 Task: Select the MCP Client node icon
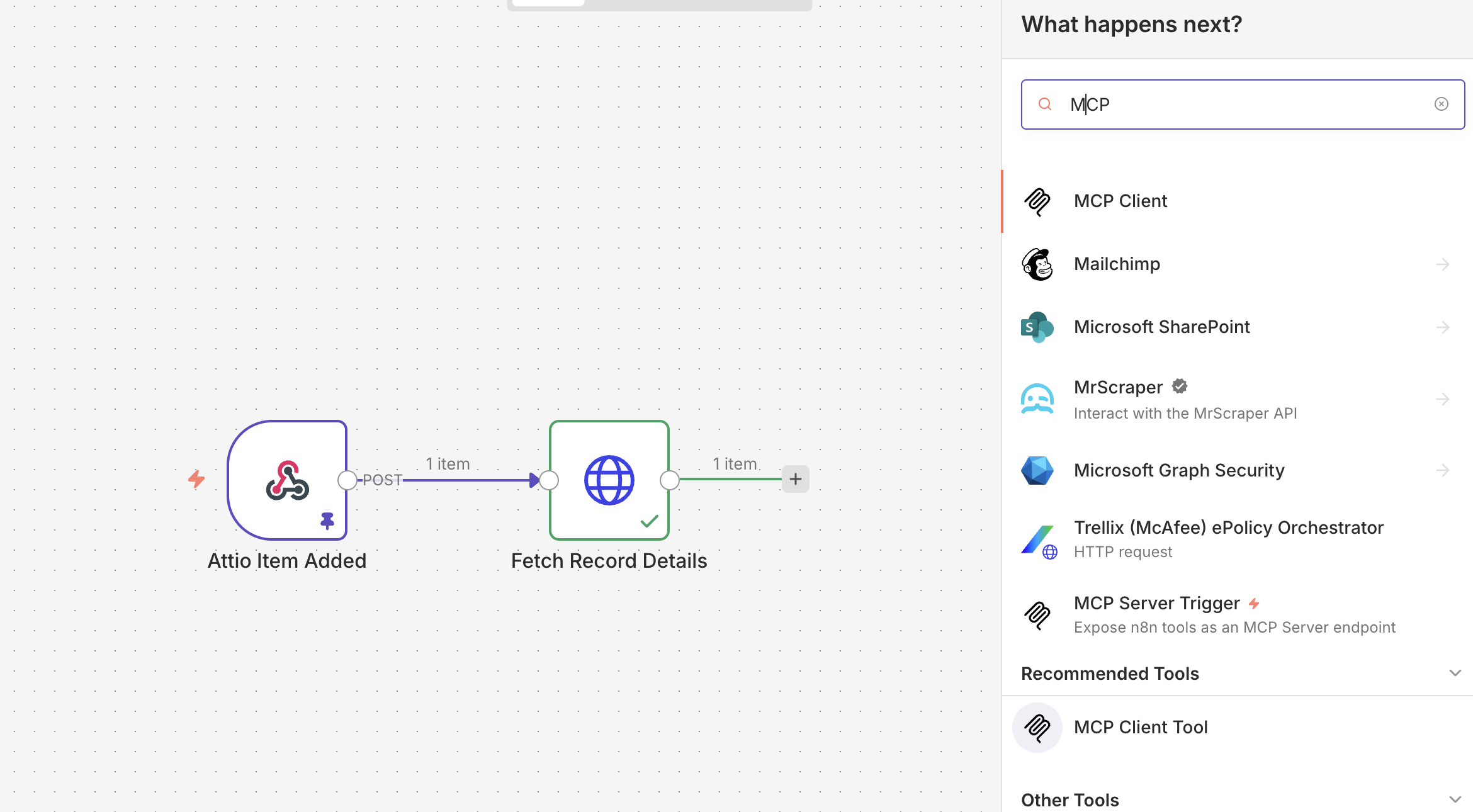[x=1037, y=201]
